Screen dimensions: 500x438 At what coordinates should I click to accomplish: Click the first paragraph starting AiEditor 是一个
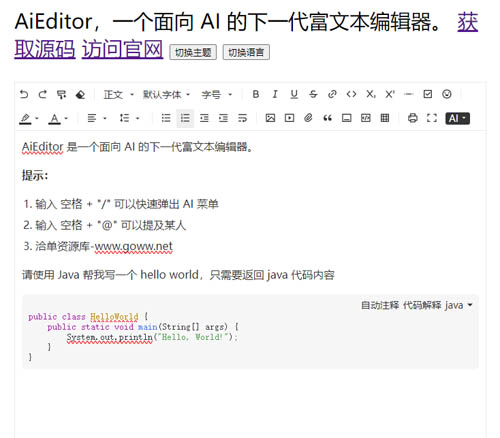click(x=137, y=147)
